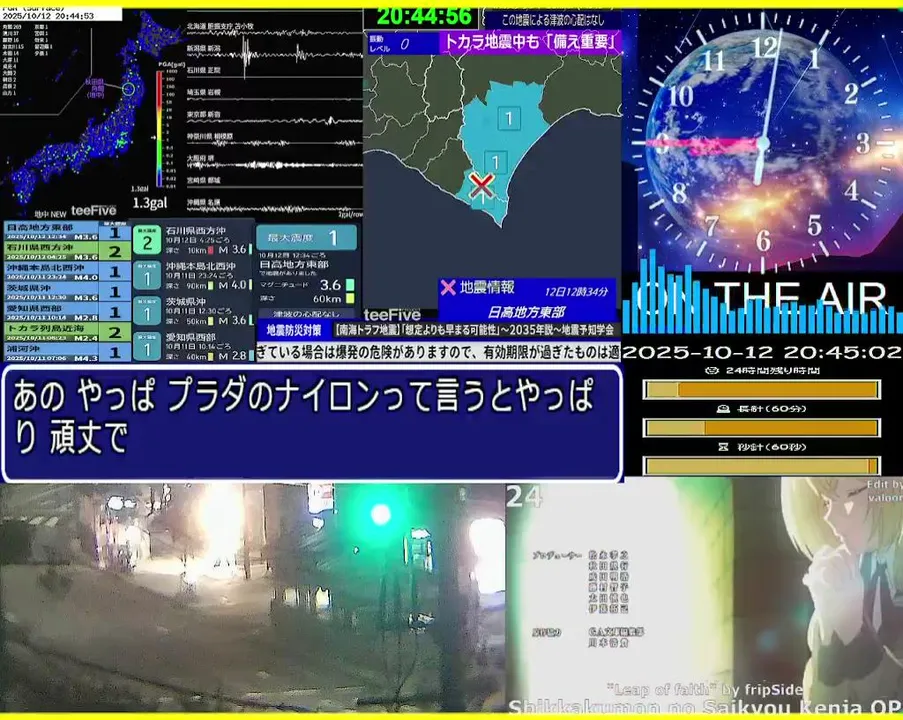Click teeFive logo under the Japan PGA map
Viewport: 903px width, 720px height.
tap(93, 211)
